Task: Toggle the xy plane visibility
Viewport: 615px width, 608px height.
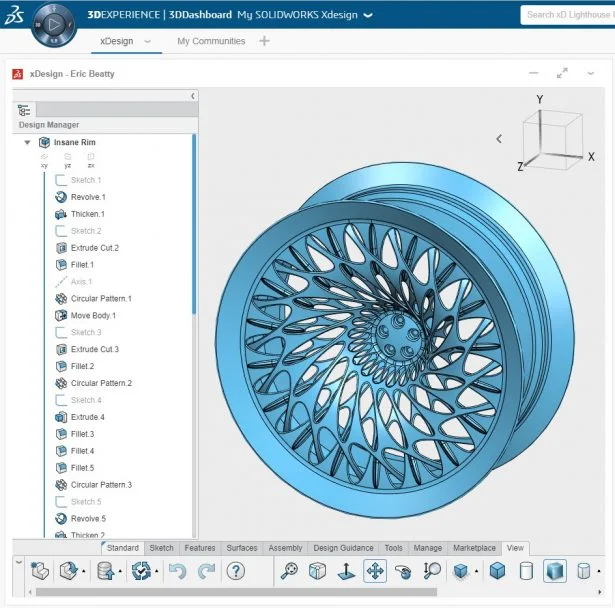Action: [x=44, y=158]
